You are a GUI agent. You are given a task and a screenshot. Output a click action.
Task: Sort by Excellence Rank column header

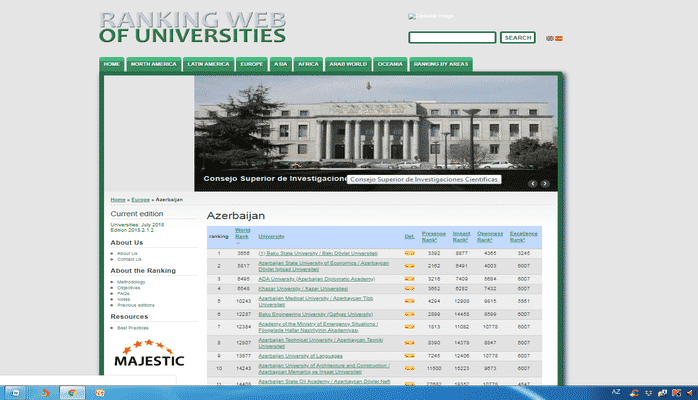pyautogui.click(x=524, y=236)
